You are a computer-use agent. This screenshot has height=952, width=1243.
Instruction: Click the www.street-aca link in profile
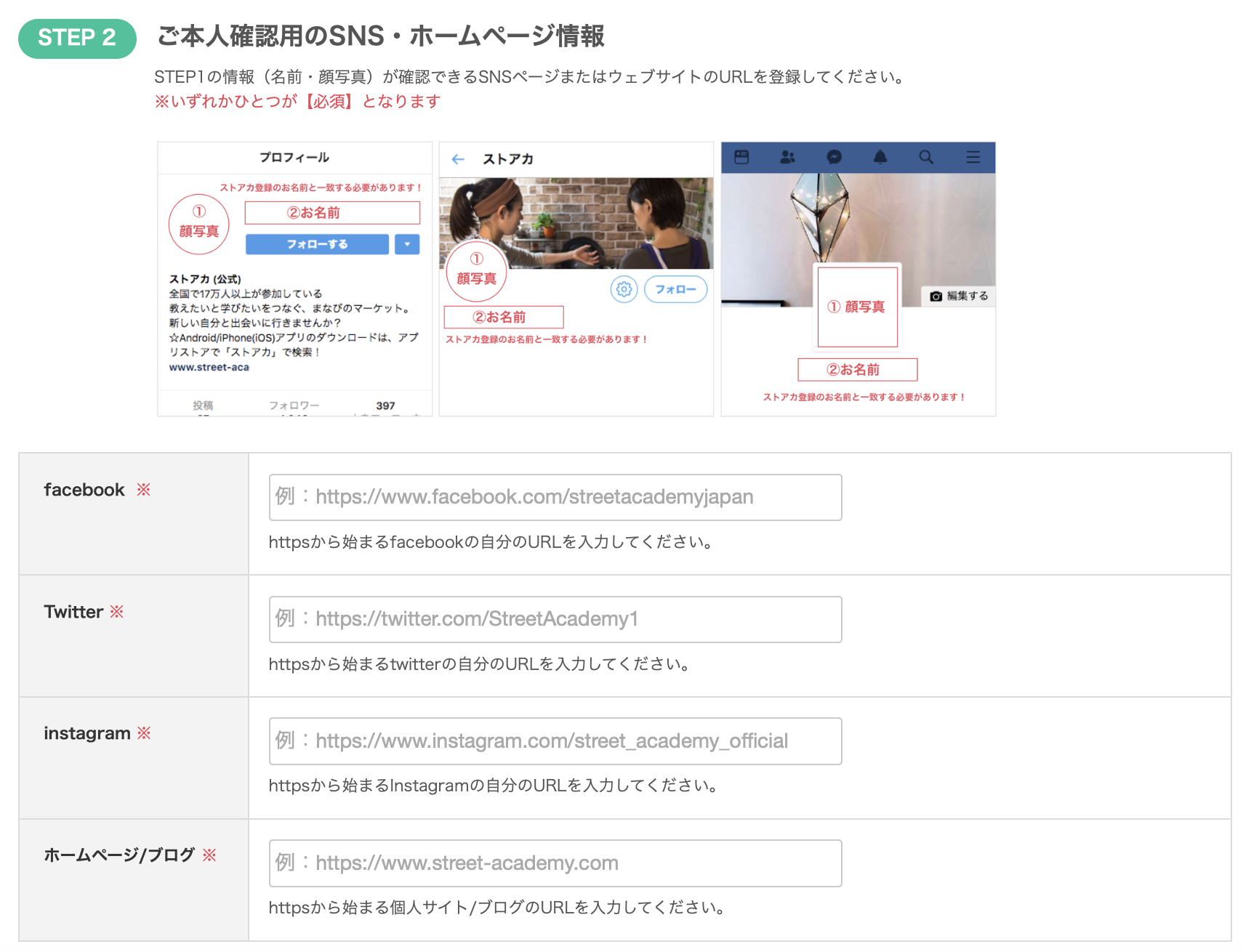coord(209,367)
